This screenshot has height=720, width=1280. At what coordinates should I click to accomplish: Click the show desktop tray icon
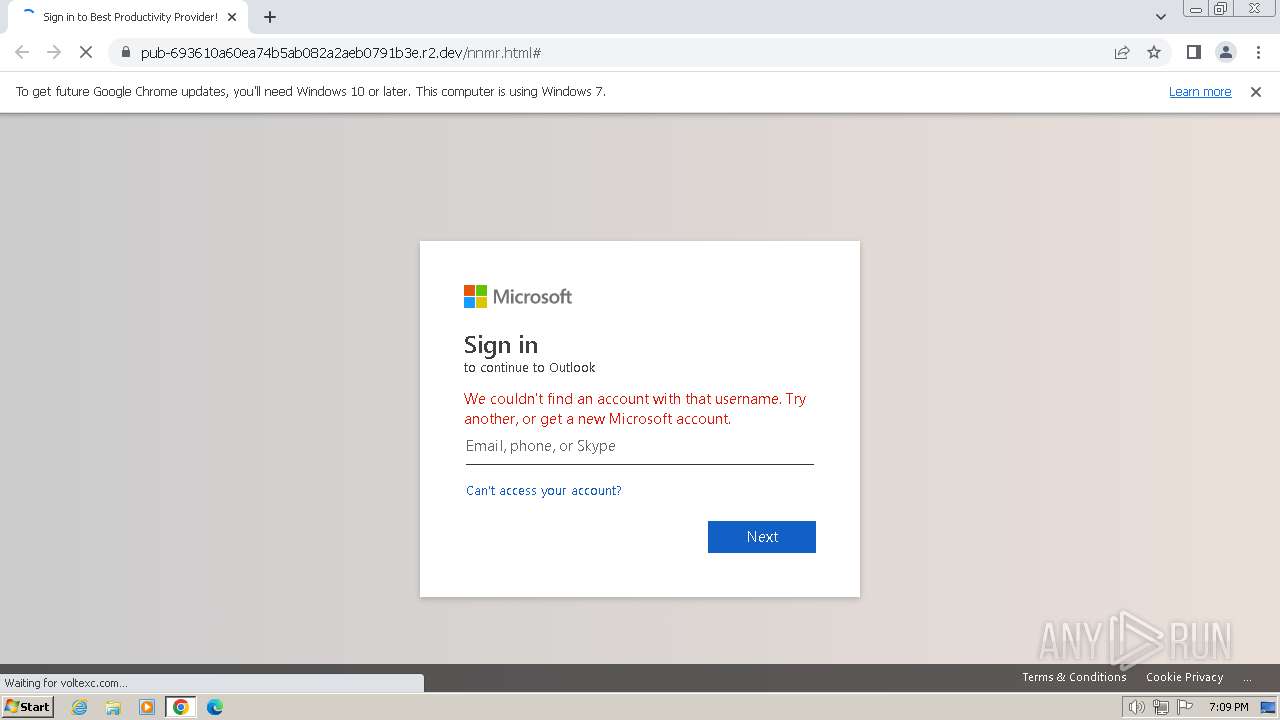point(1269,707)
